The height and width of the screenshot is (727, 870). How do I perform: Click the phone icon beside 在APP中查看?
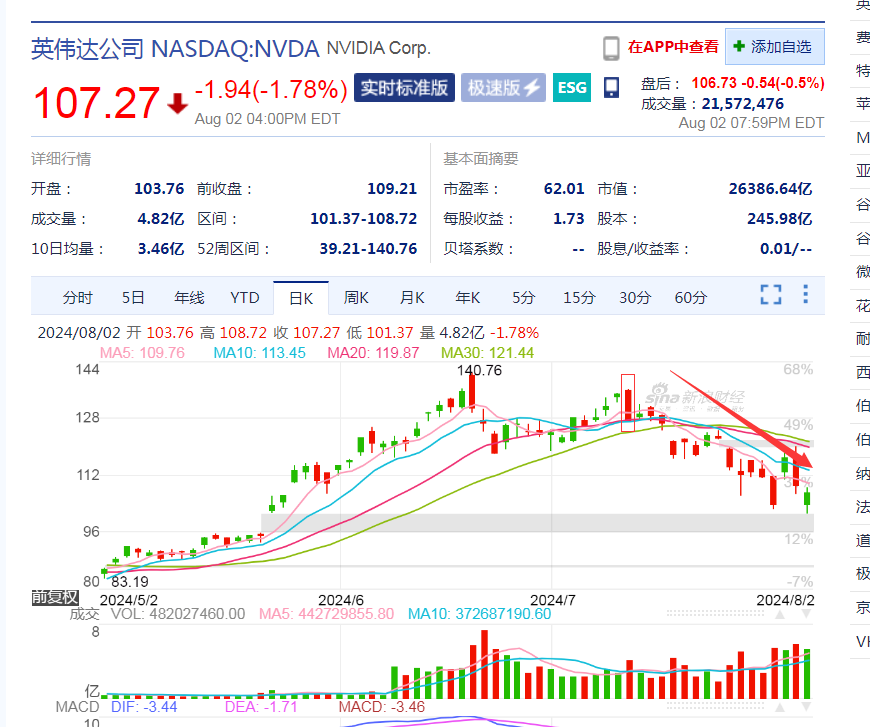(611, 48)
